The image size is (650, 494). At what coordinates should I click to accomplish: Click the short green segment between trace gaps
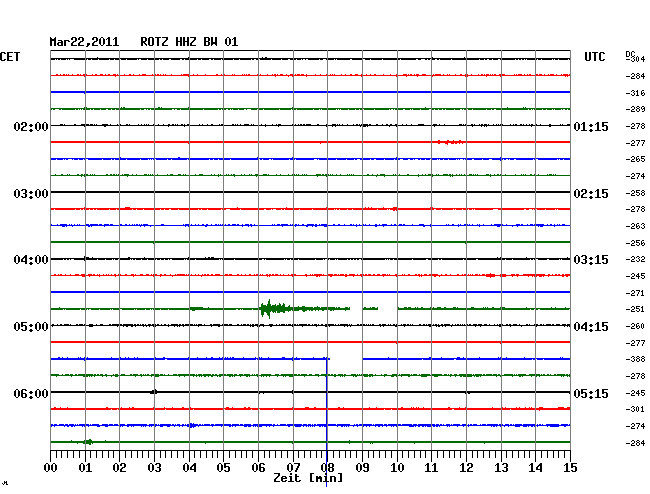point(370,308)
